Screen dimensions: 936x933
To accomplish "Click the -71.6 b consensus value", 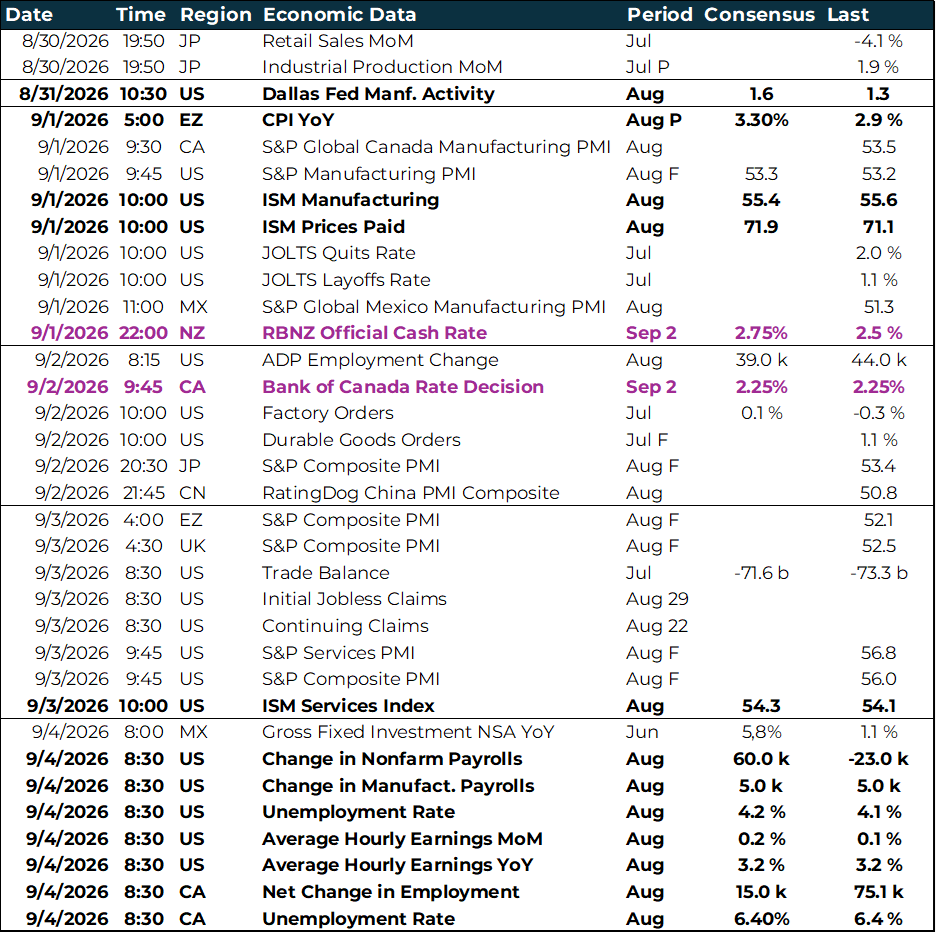I will (761, 573).
